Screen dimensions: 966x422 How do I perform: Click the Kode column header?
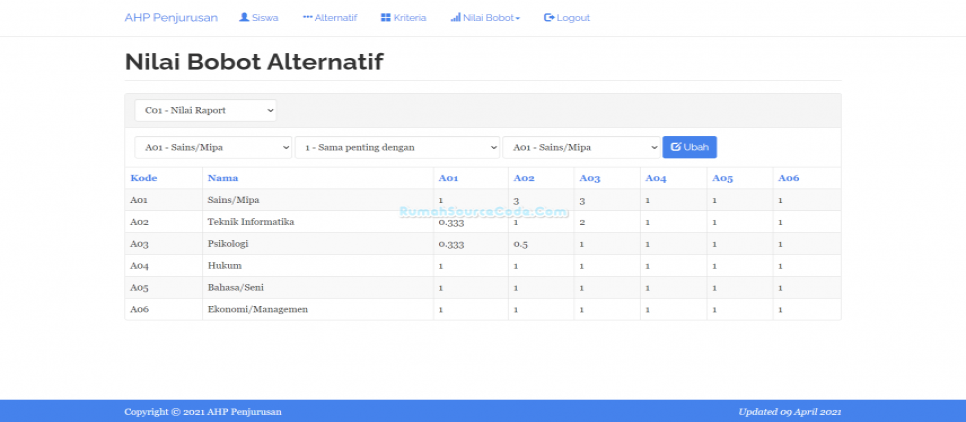pyautogui.click(x=144, y=178)
